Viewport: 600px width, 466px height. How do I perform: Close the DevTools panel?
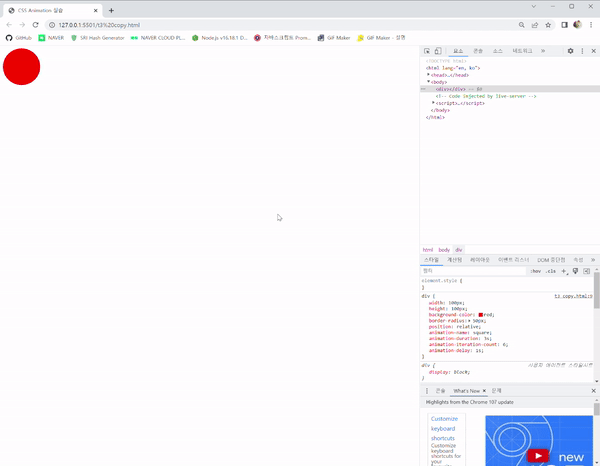click(x=593, y=51)
